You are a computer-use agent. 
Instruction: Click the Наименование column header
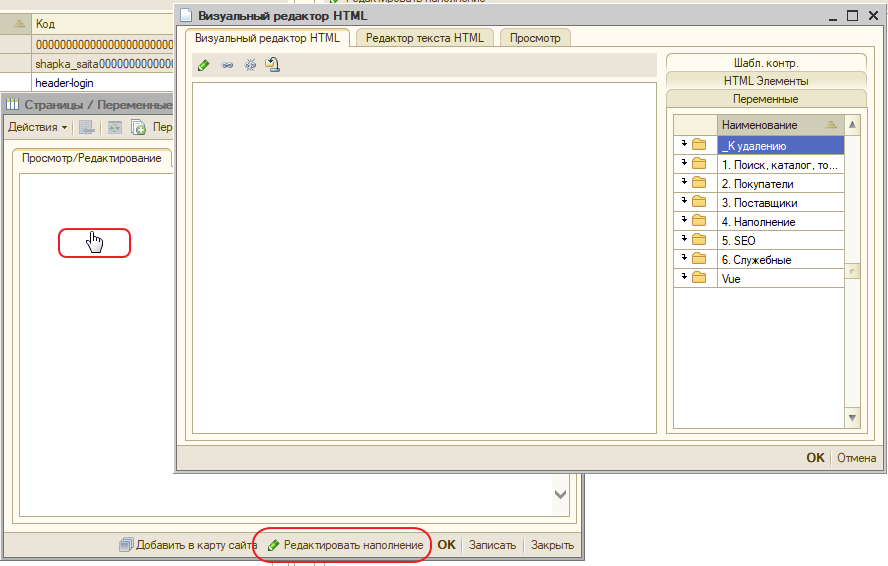780,125
